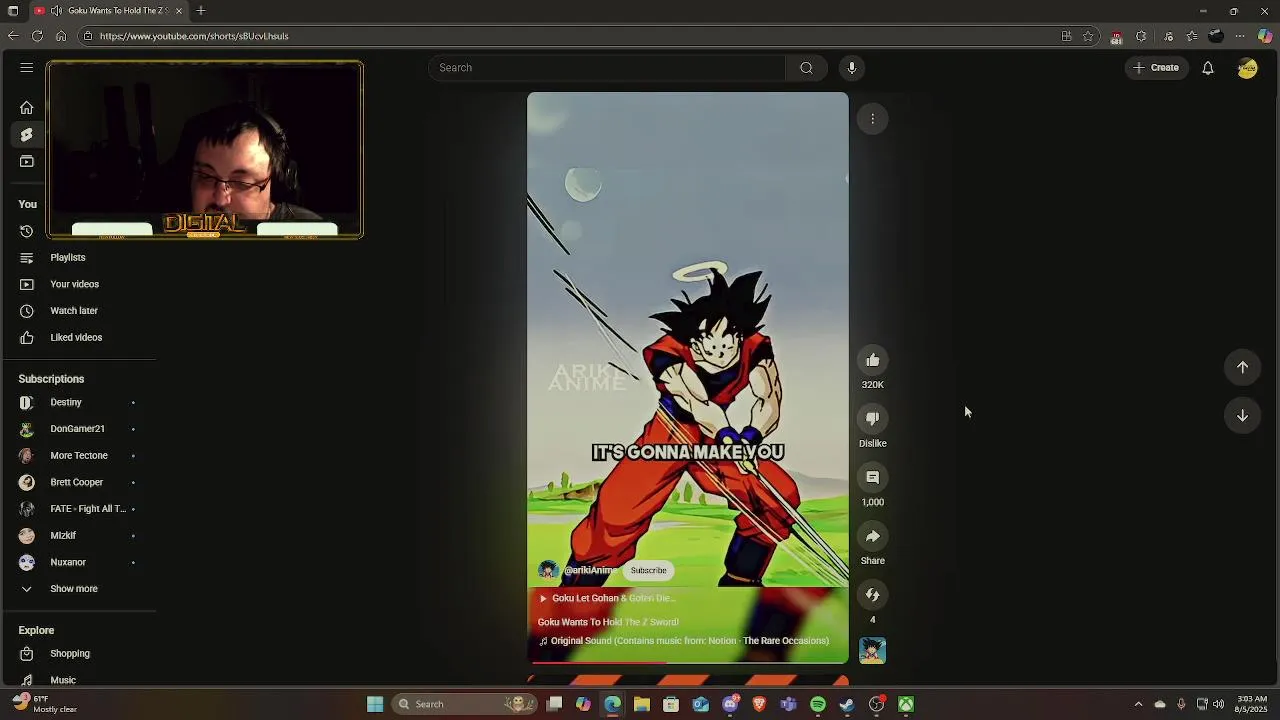The image size is (1280, 720).
Task: Open Copilot in Edge toolbar
Action: [x=1265, y=36]
